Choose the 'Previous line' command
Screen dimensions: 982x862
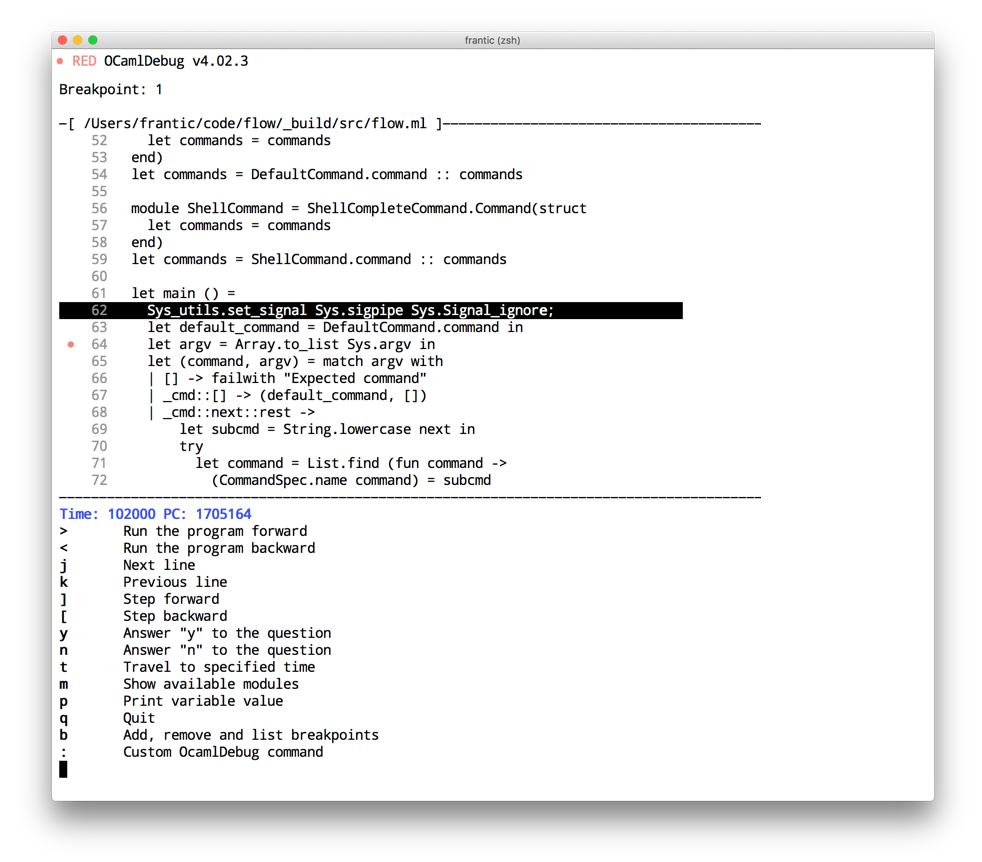click(174, 582)
